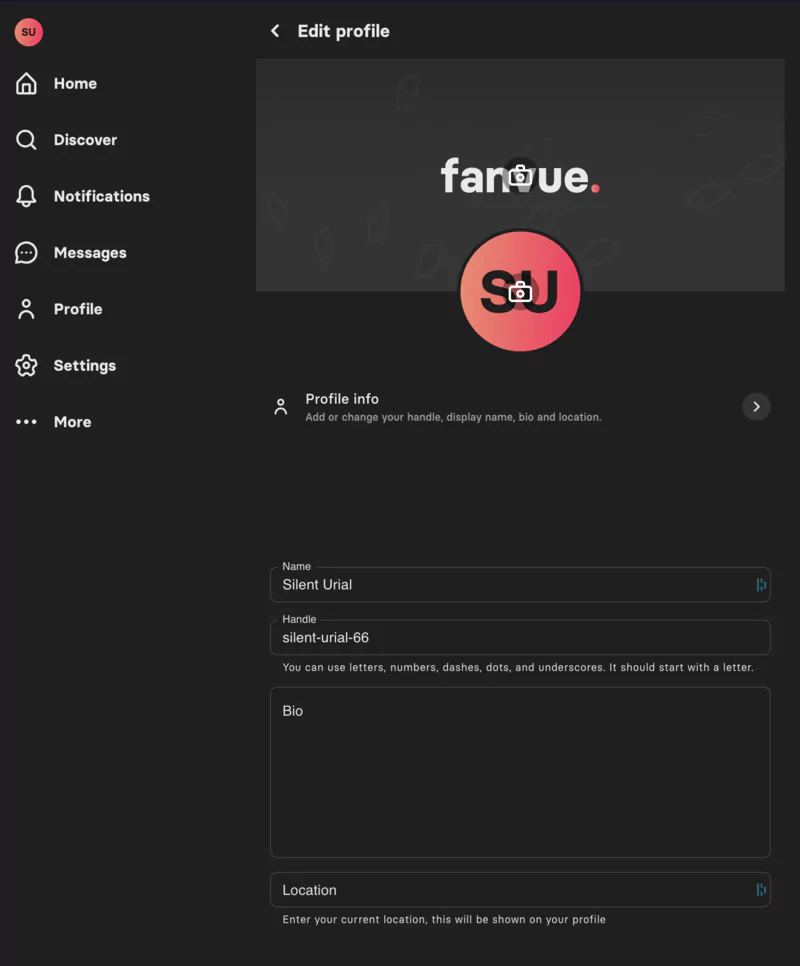The height and width of the screenshot is (966, 800).
Task: Click the autofill icon in the Location field
Action: coord(761,890)
